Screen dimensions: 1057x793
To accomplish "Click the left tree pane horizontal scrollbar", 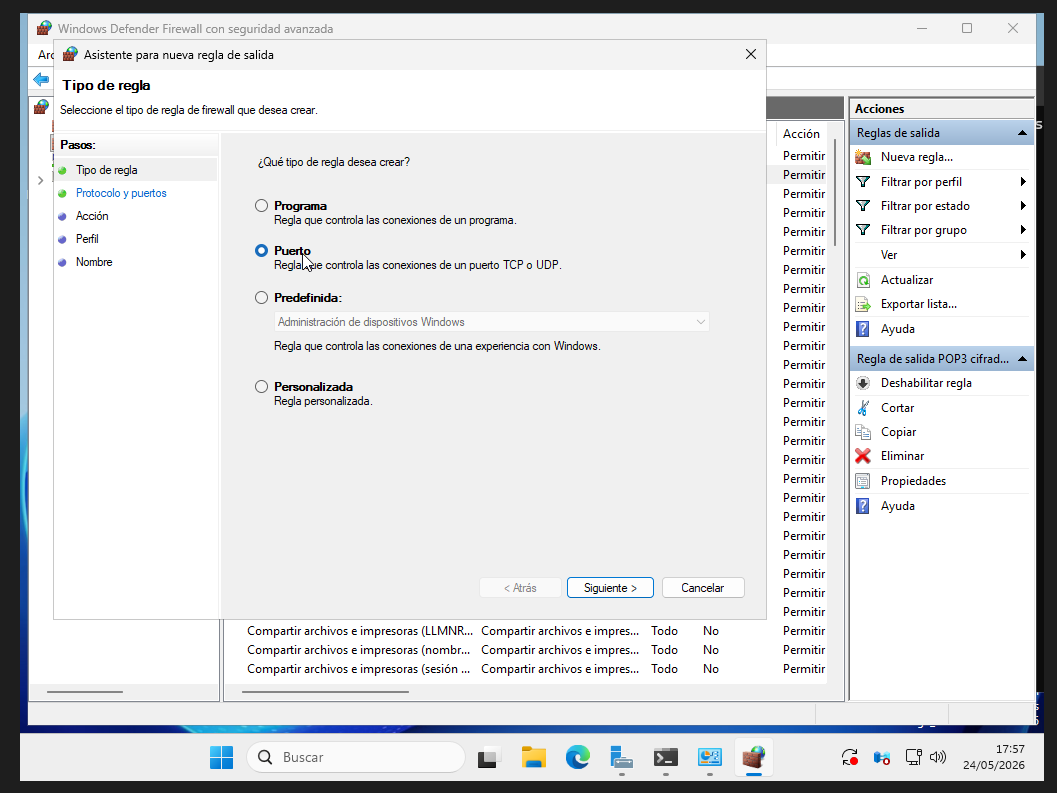I will click(x=85, y=691).
